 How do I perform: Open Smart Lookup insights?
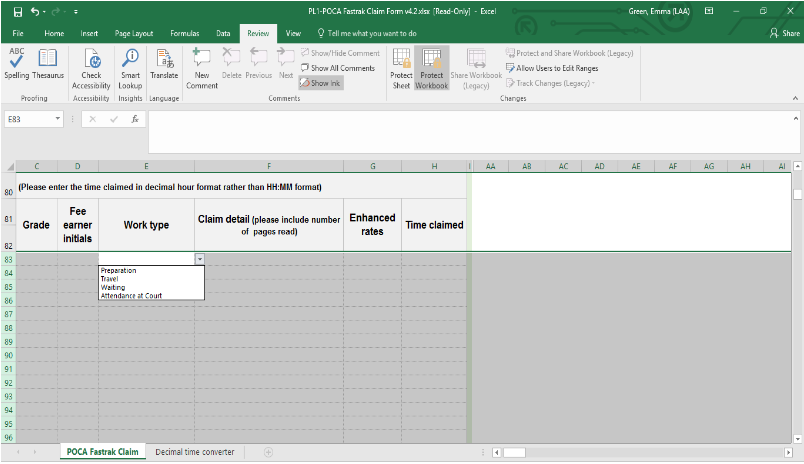coord(130,65)
